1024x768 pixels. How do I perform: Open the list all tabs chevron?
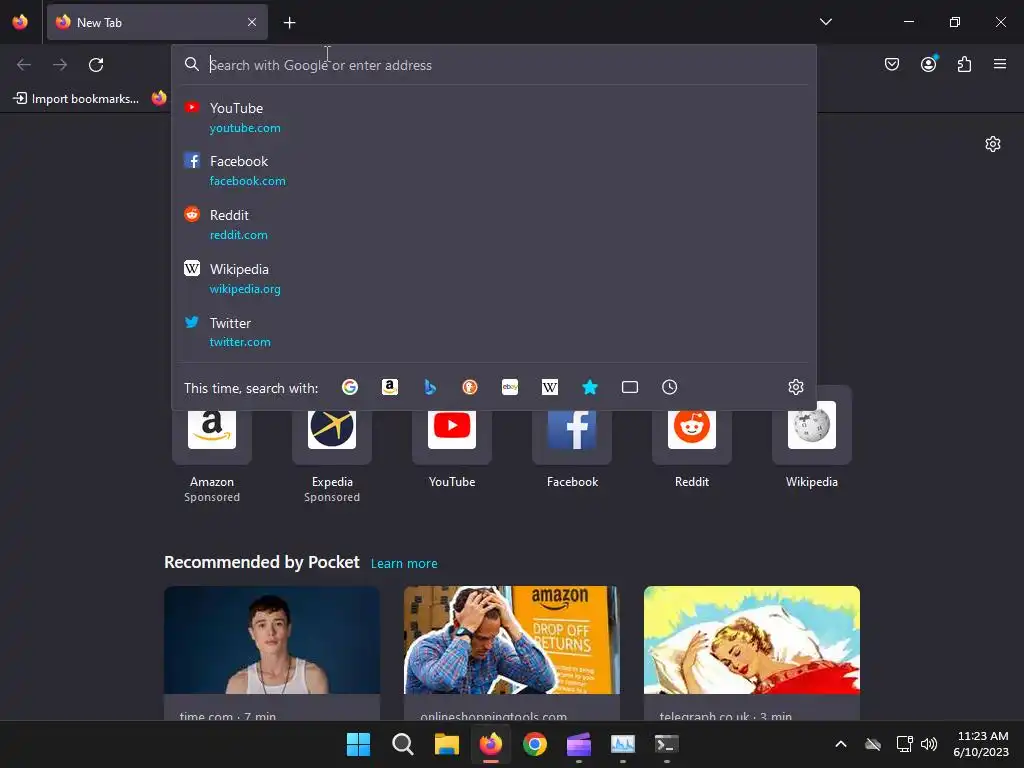[x=826, y=22]
